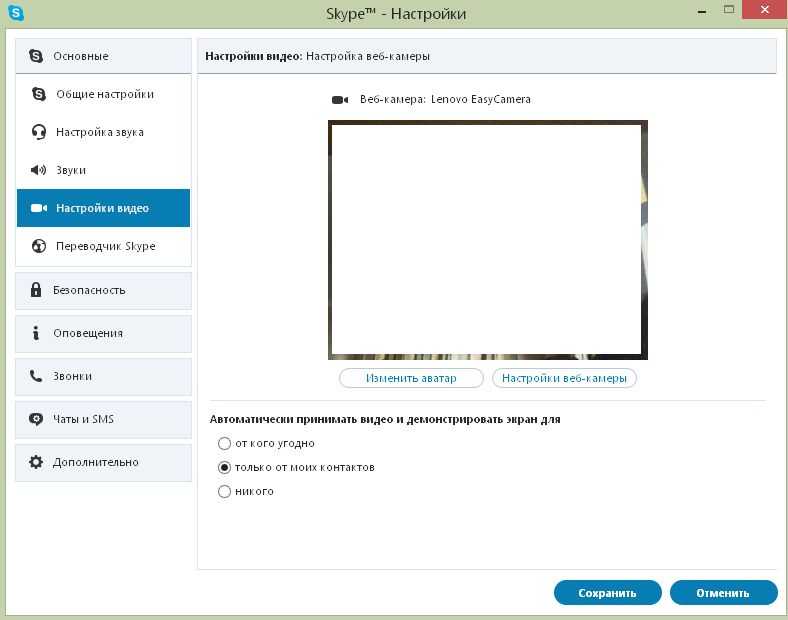
Task: Click the gear icon beside Дополнительно
Action: [x=36, y=462]
